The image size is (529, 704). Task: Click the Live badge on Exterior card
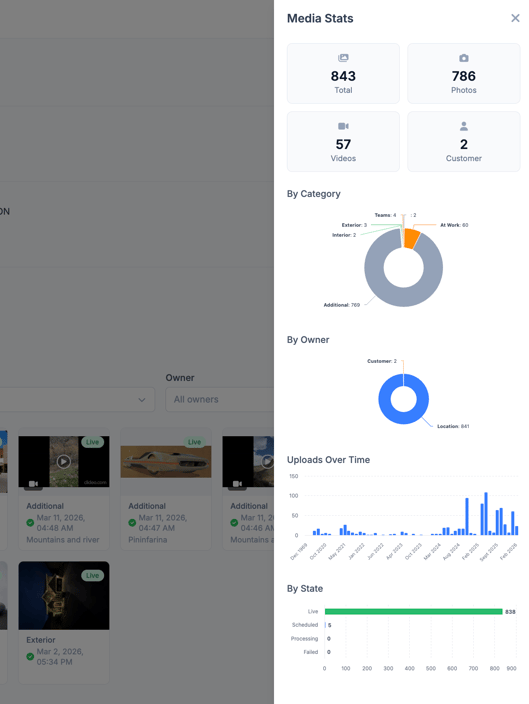coord(93,576)
